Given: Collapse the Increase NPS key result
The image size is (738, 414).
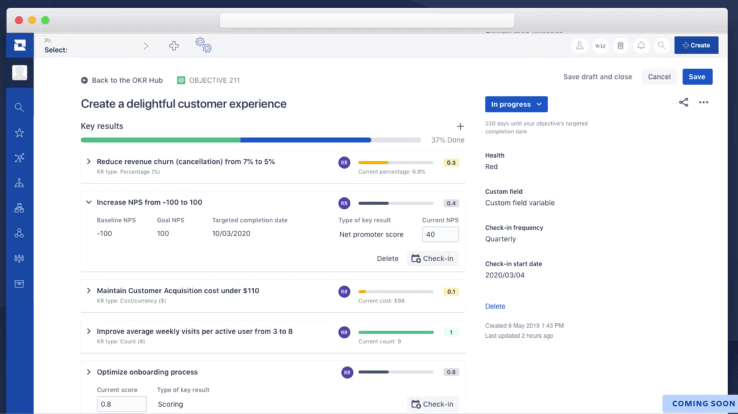Looking at the screenshot, I should [x=88, y=202].
